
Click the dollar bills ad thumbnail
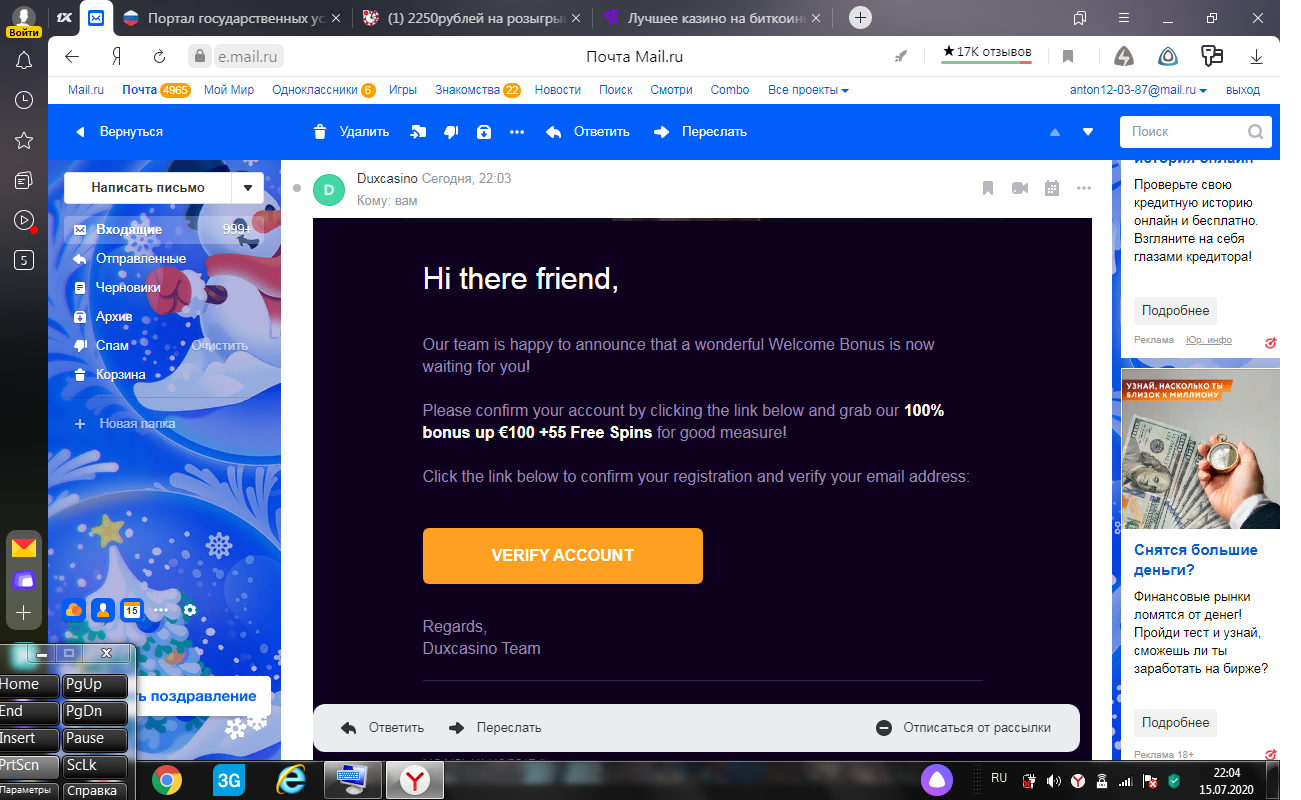pos(1200,449)
